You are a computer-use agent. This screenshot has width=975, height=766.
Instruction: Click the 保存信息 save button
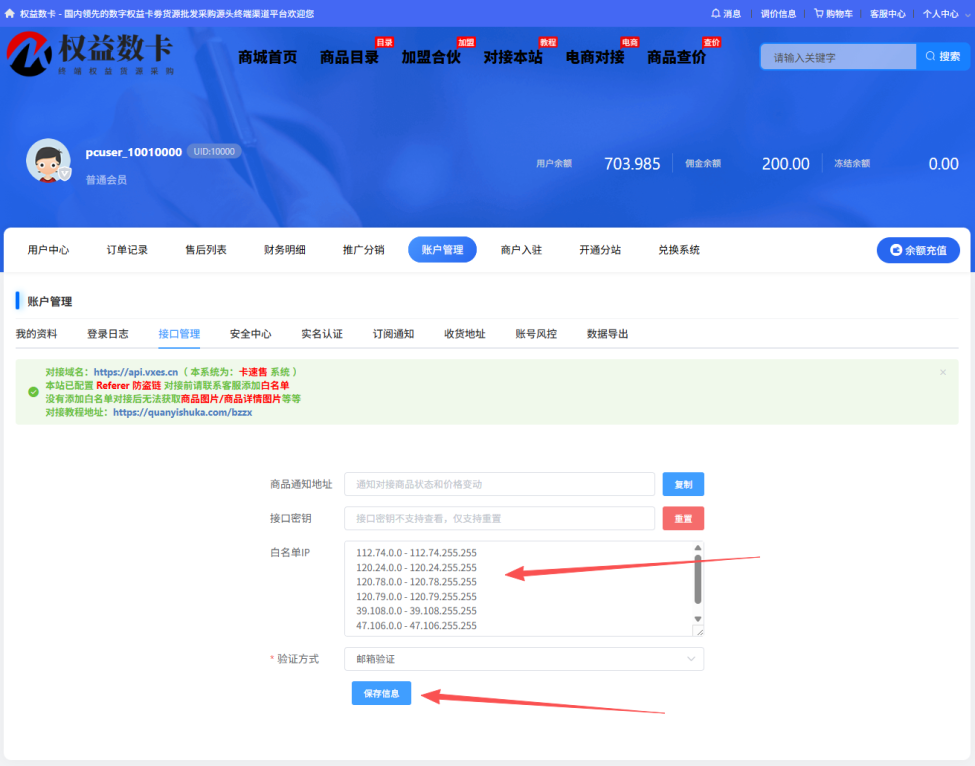click(x=381, y=693)
